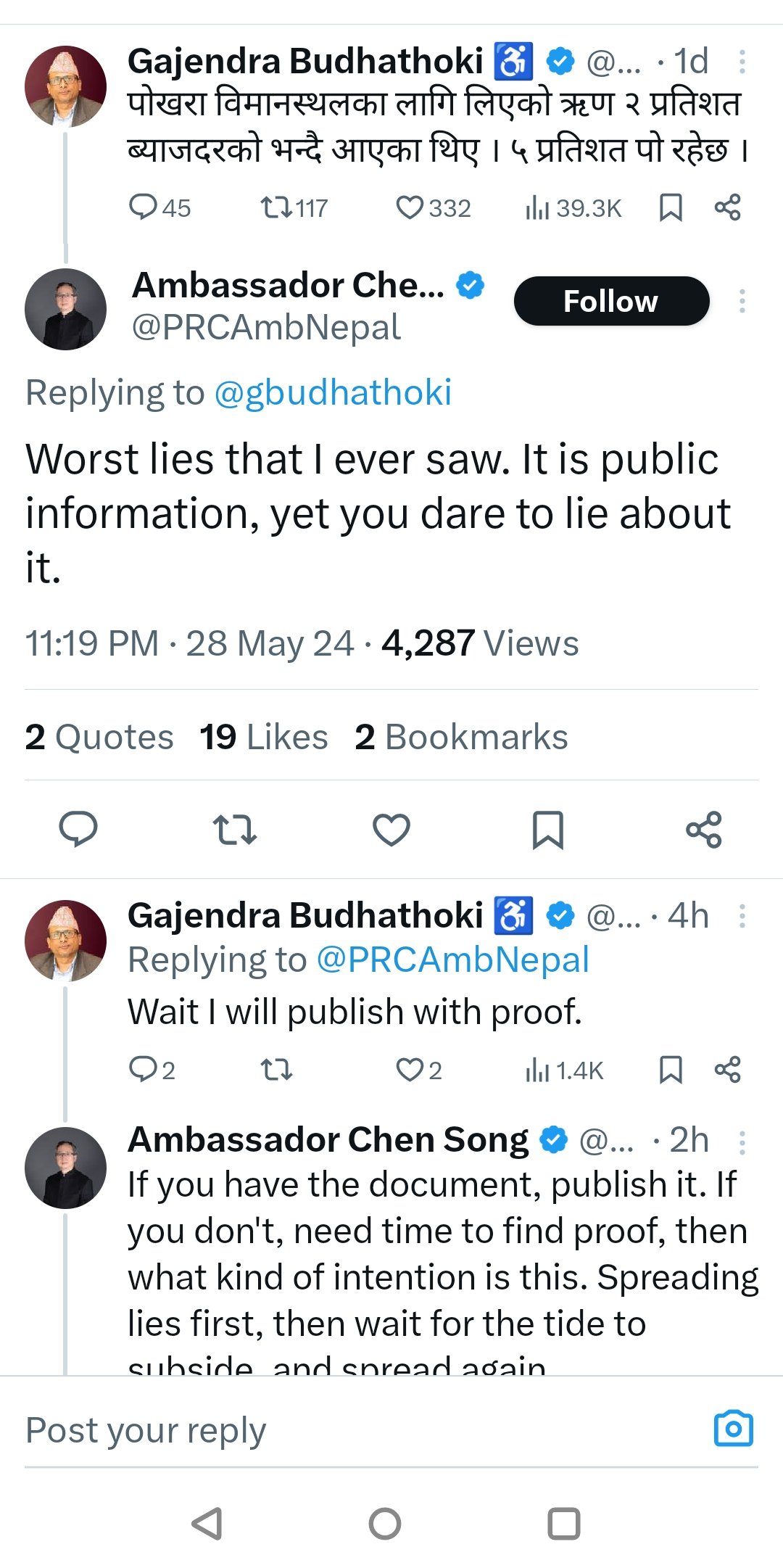Repost the Ambassador's main reply

[x=235, y=830]
